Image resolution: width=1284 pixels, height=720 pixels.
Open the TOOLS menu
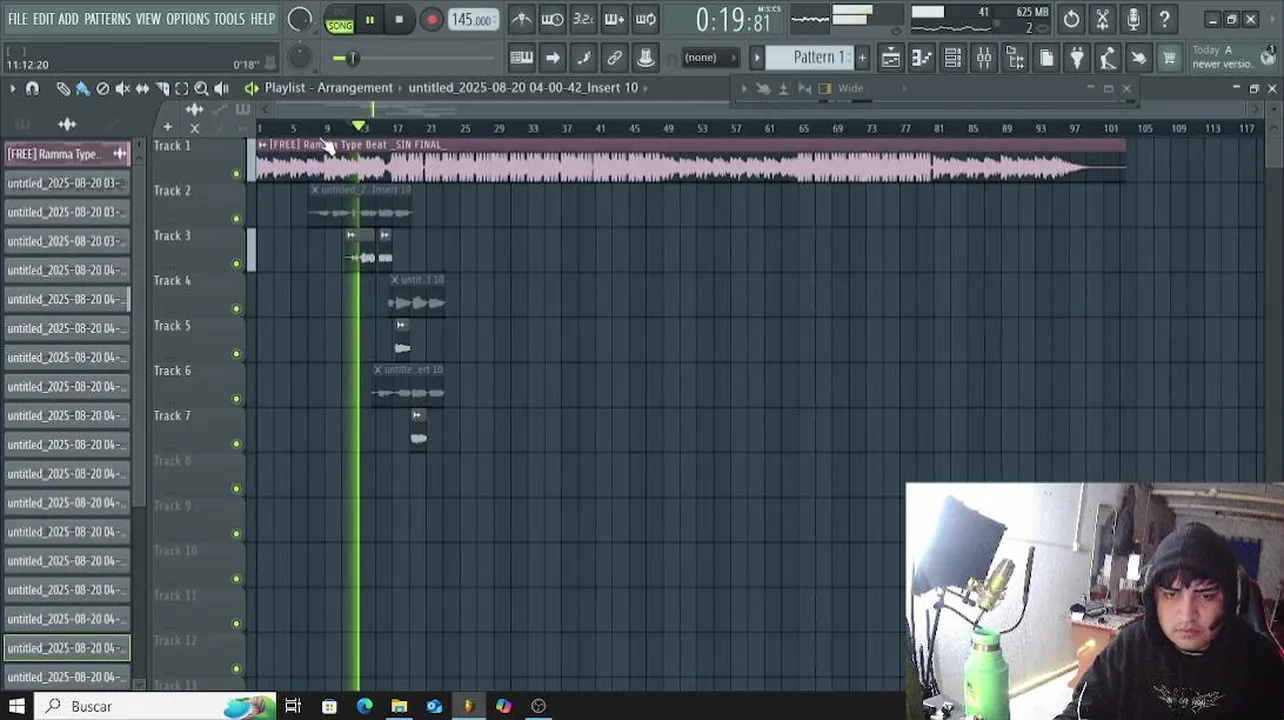(229, 19)
